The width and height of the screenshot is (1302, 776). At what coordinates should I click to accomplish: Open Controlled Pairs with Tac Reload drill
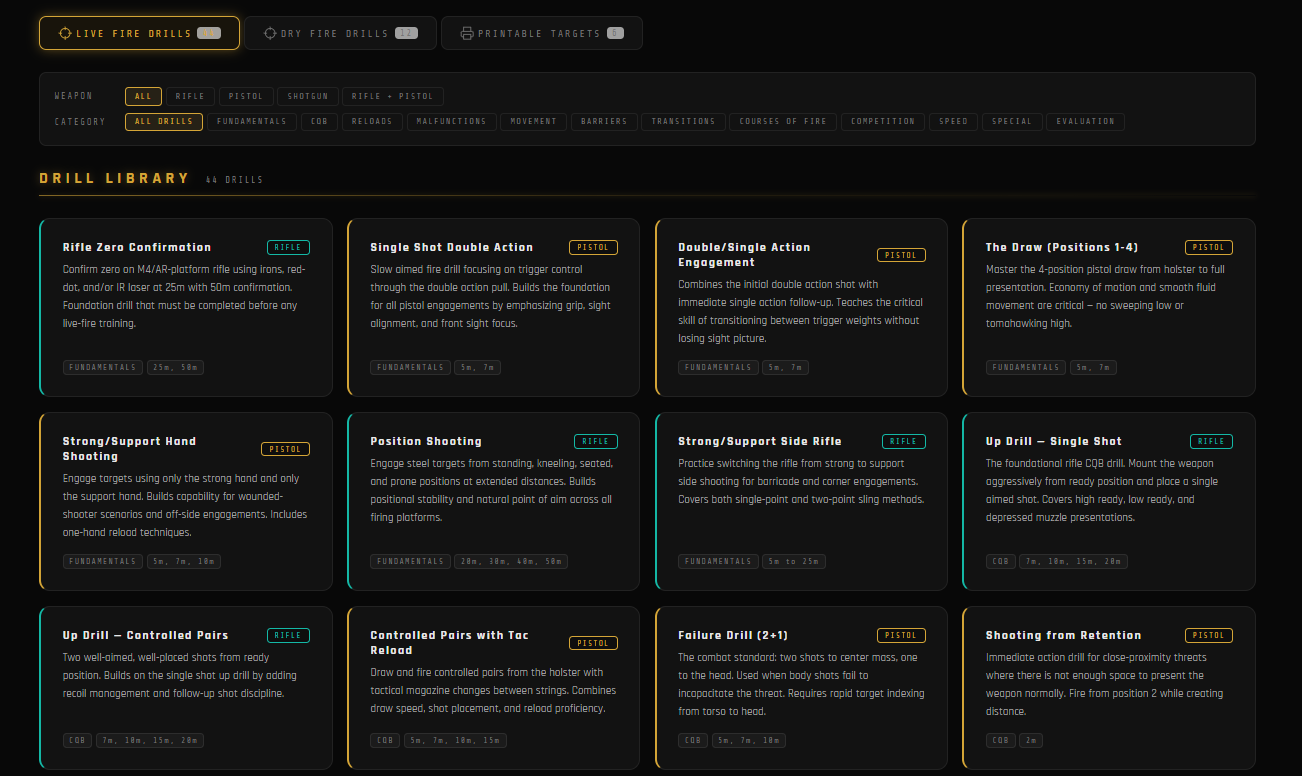point(493,688)
